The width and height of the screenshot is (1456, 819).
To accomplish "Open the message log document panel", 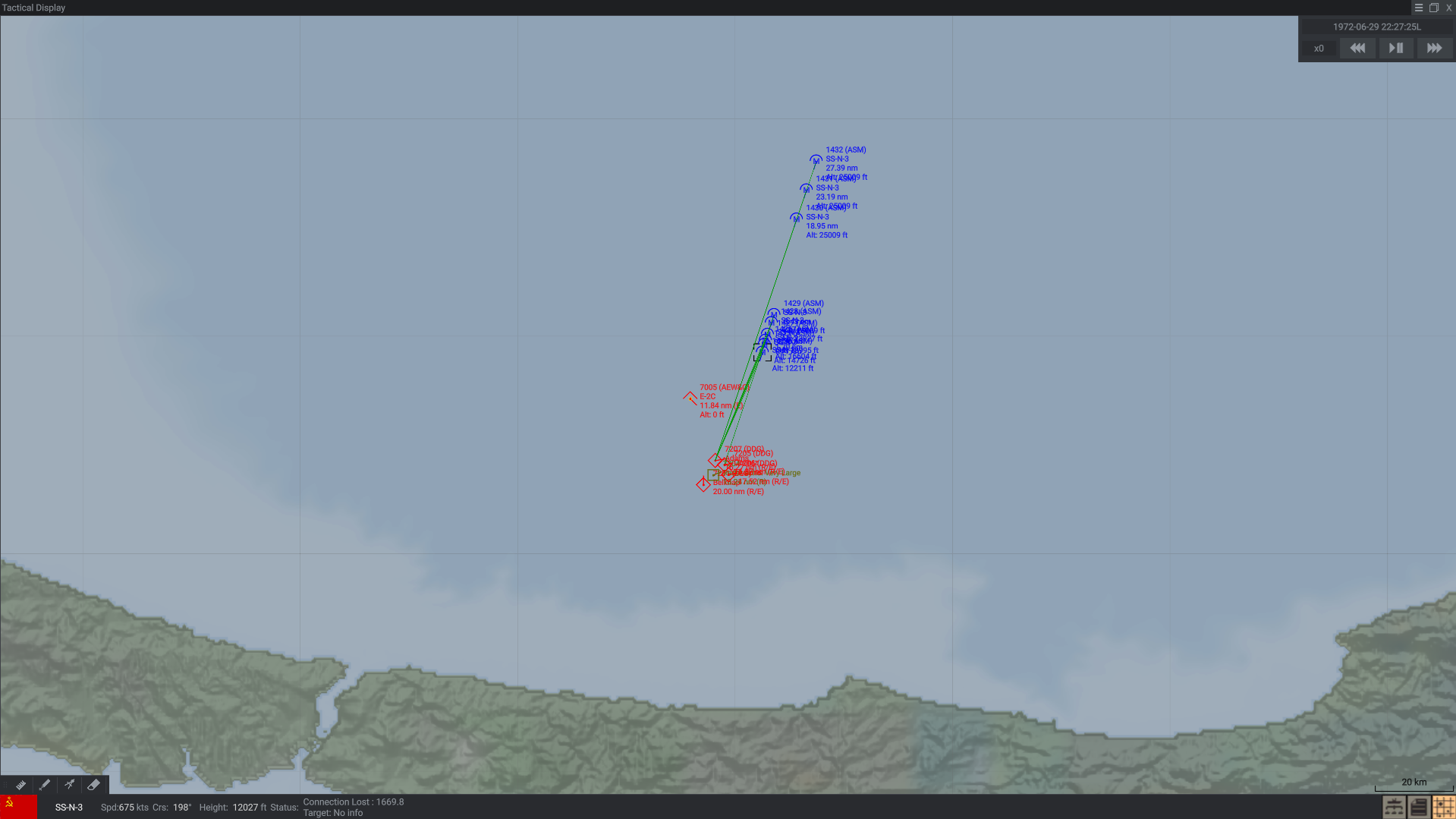I will (x=1418, y=807).
